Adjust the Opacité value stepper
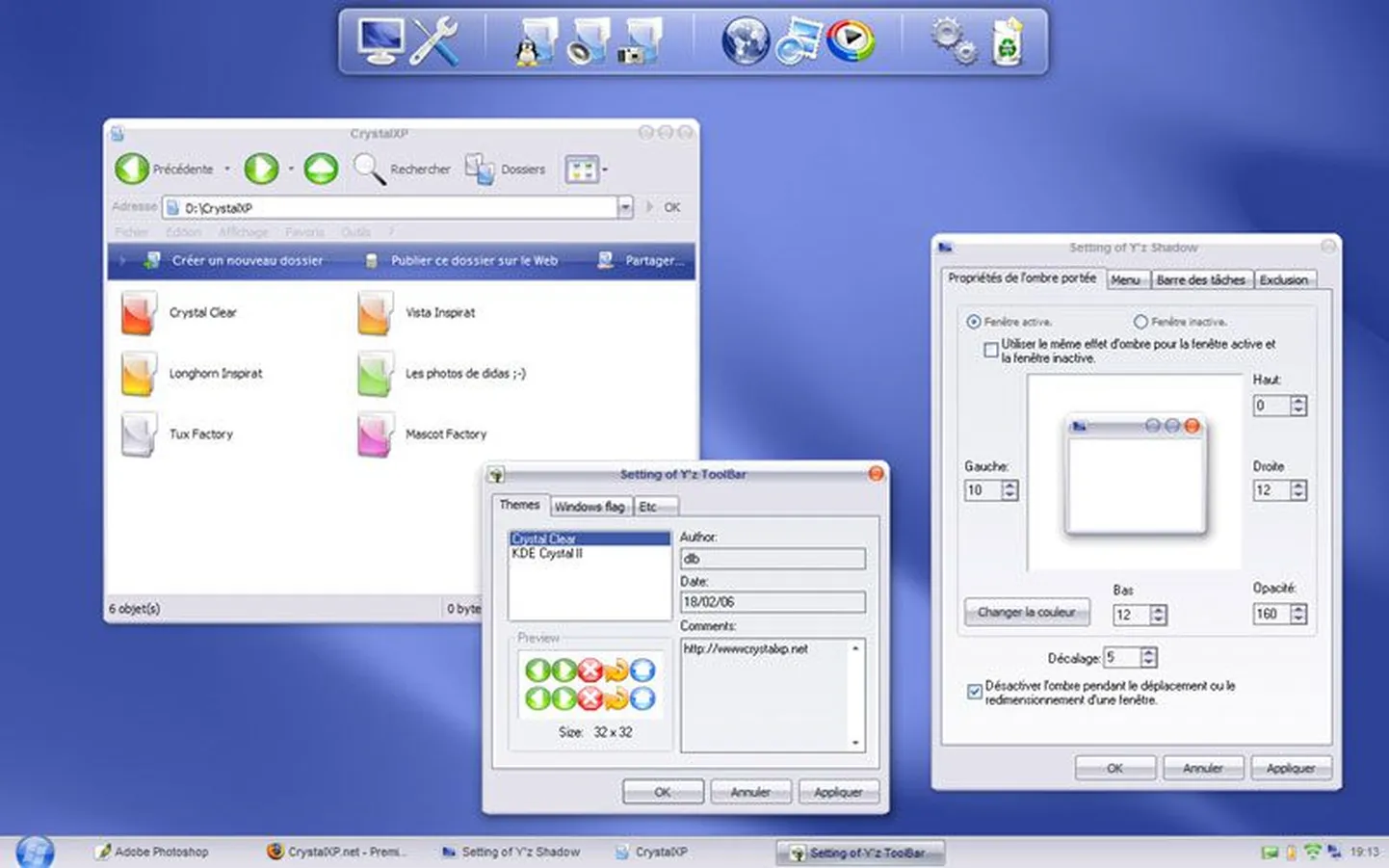 tap(1298, 614)
